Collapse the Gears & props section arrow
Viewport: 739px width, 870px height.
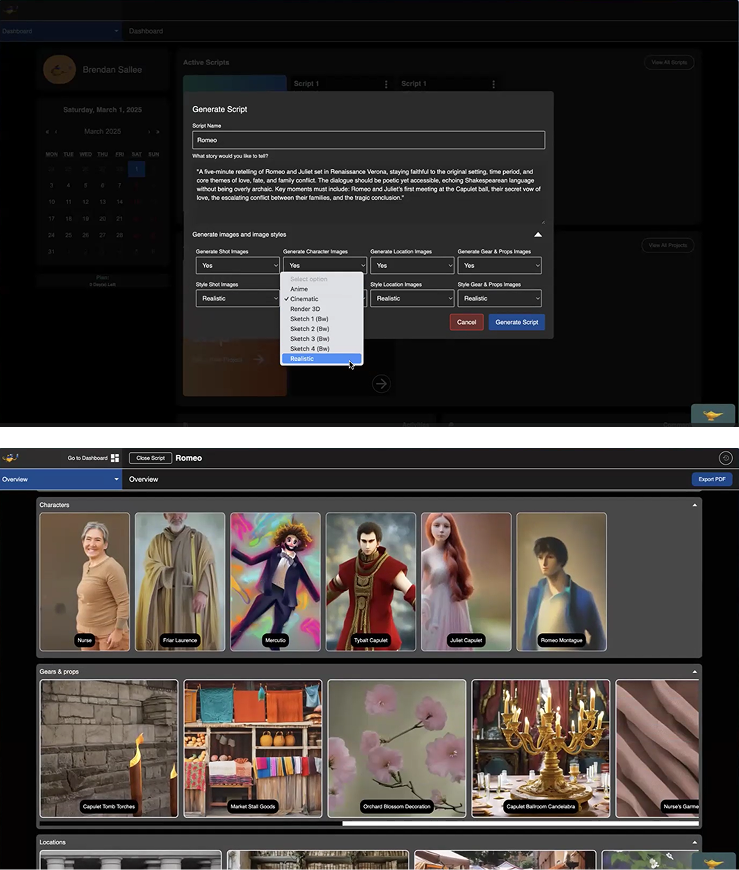coord(694,672)
